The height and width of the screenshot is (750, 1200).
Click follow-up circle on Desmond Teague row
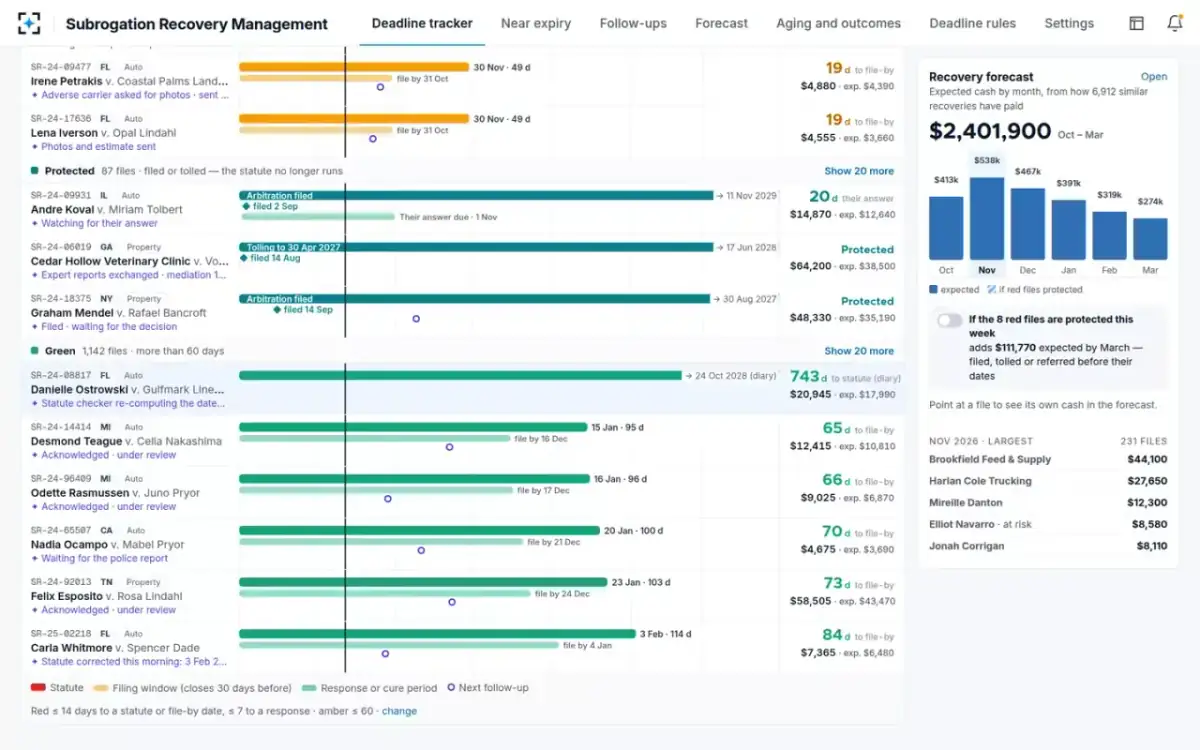point(450,447)
